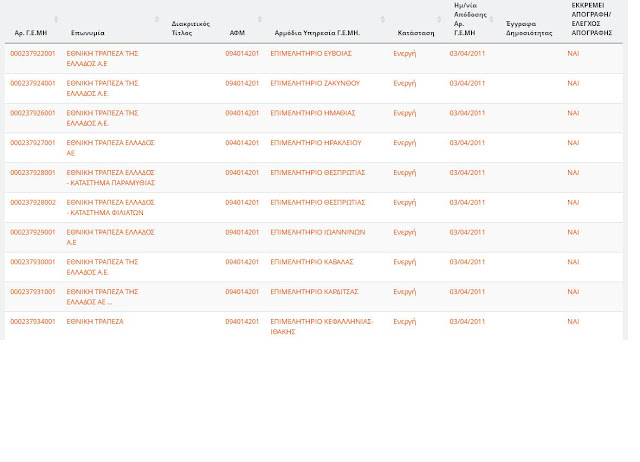Viewport: 640px width, 462px height.
Task: Open record number 000237930001
Action: coord(33,262)
